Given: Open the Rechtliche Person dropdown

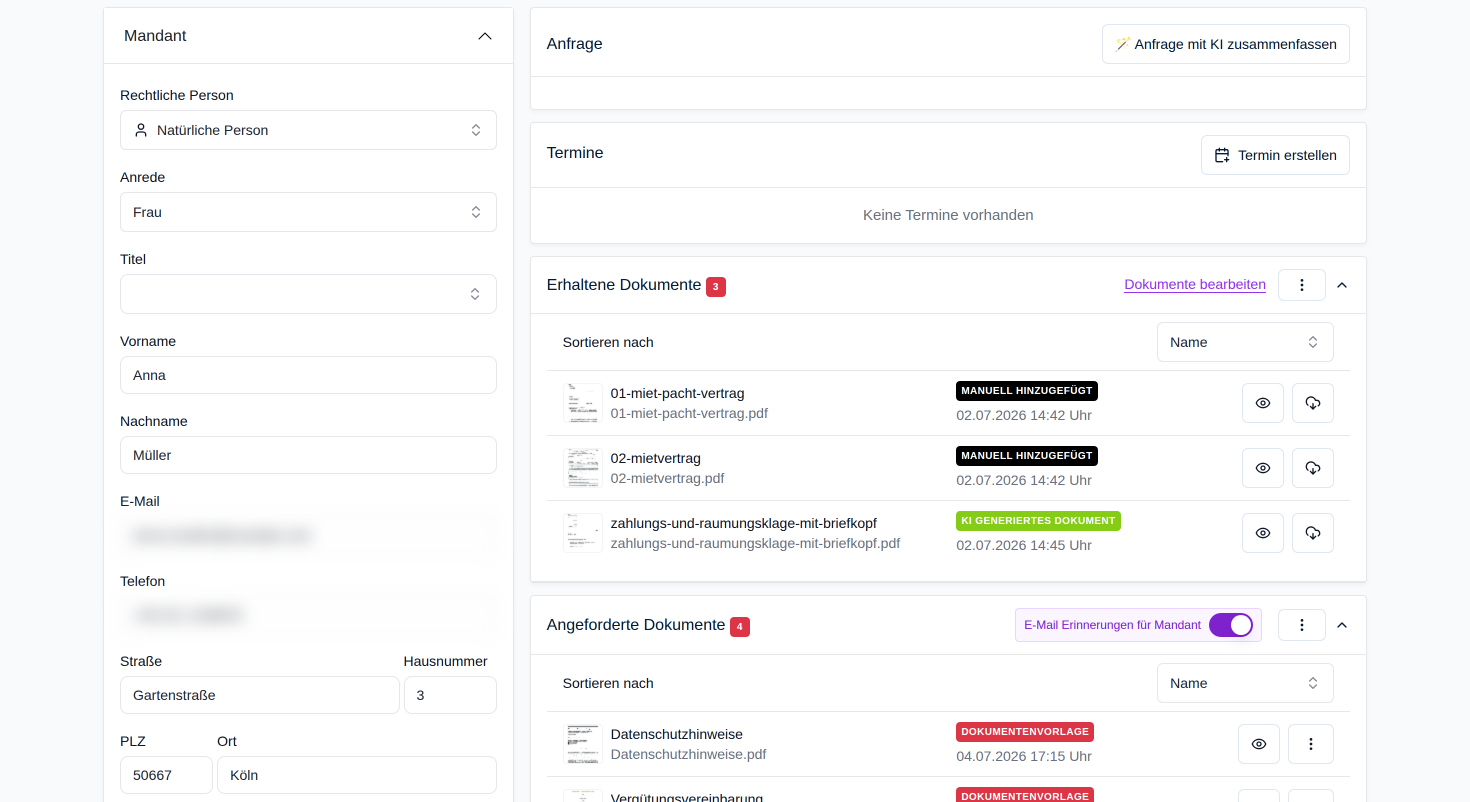Looking at the screenshot, I should [x=308, y=130].
